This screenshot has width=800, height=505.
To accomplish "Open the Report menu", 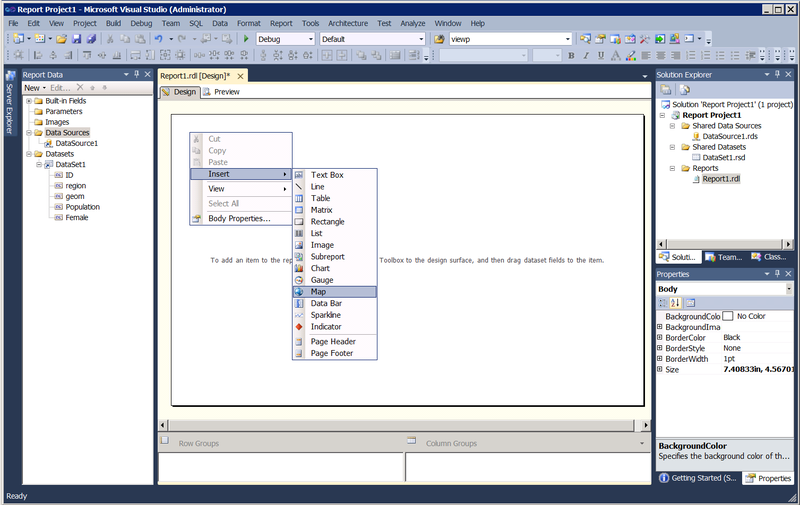I will pos(281,23).
